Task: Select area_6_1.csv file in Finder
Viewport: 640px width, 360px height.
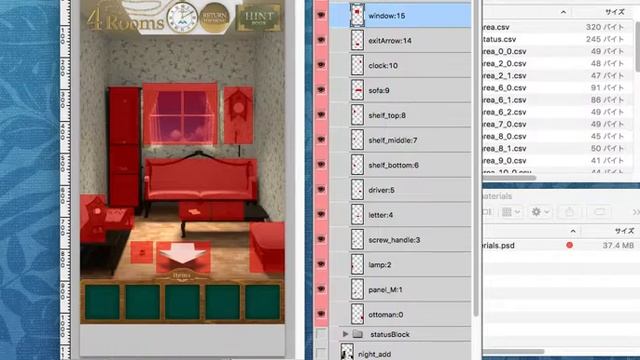Action: [558, 100]
